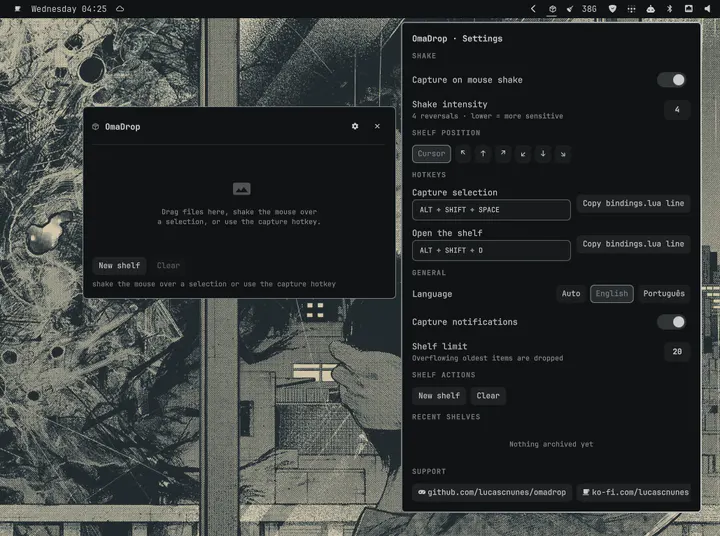Click the Open the shelf hotkey field
This screenshot has width=720, height=536.
pos(491,250)
